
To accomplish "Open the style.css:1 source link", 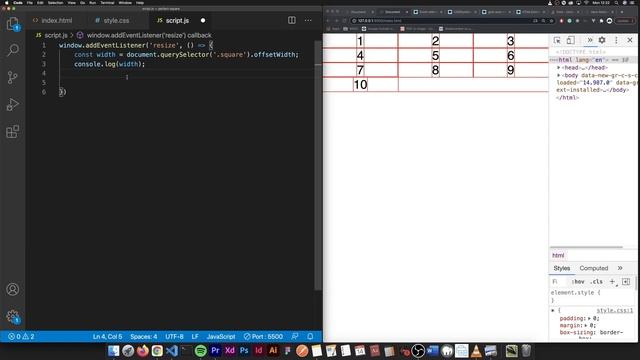I will pyautogui.click(x=614, y=311).
